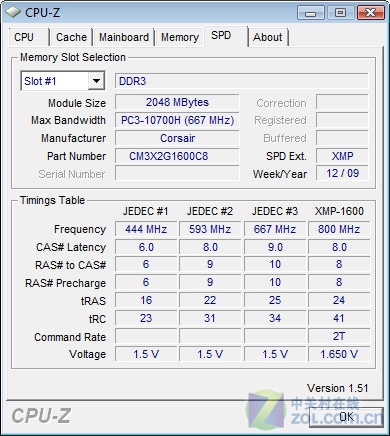Click the XMP-1600 column header
This screenshot has width=390, height=436.
pos(339,211)
